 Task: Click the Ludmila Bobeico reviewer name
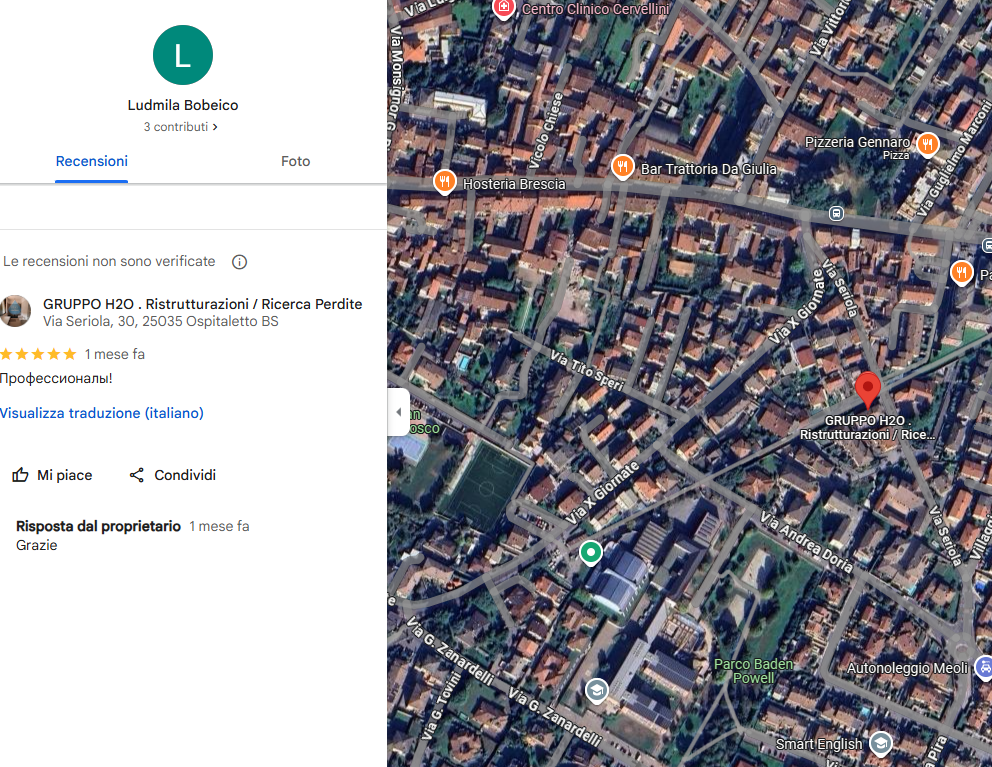[183, 105]
